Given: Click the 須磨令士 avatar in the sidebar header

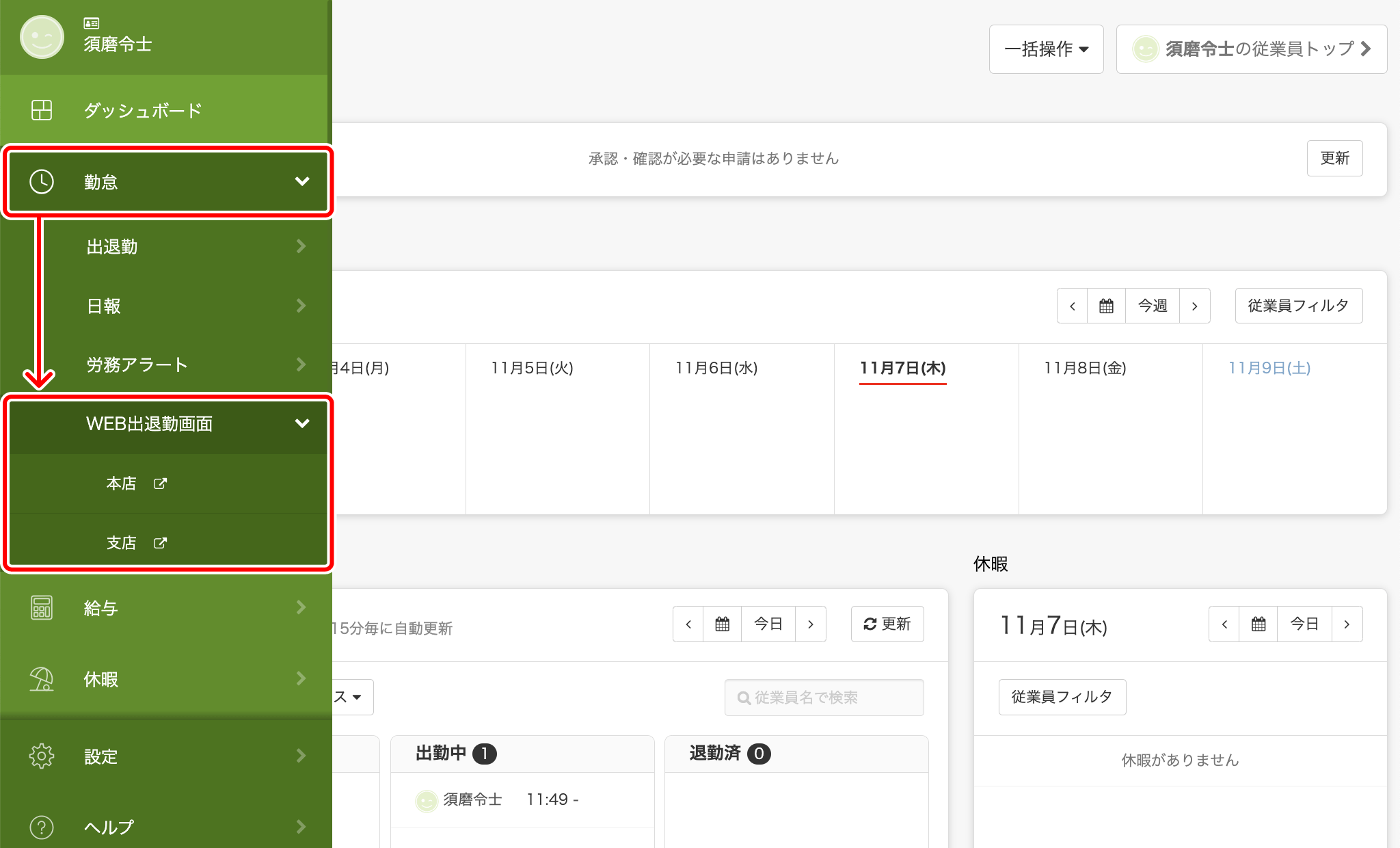Looking at the screenshot, I should pos(42,37).
